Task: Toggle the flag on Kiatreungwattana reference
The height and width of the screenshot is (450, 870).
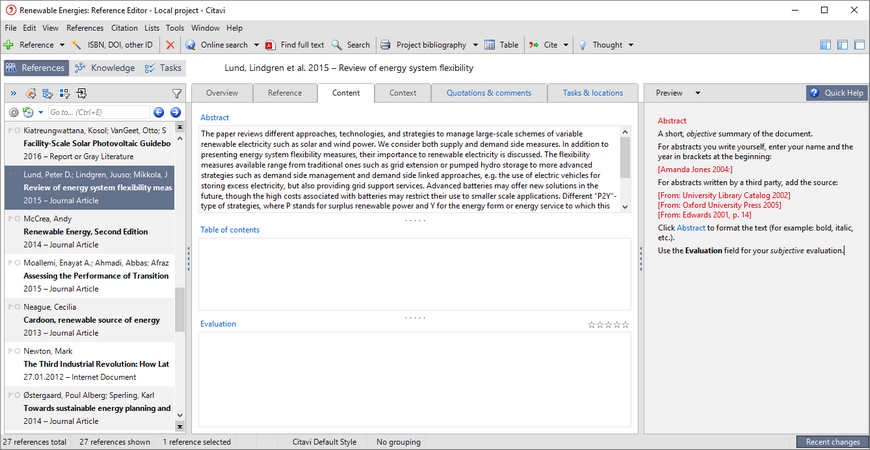Action: coord(11,130)
